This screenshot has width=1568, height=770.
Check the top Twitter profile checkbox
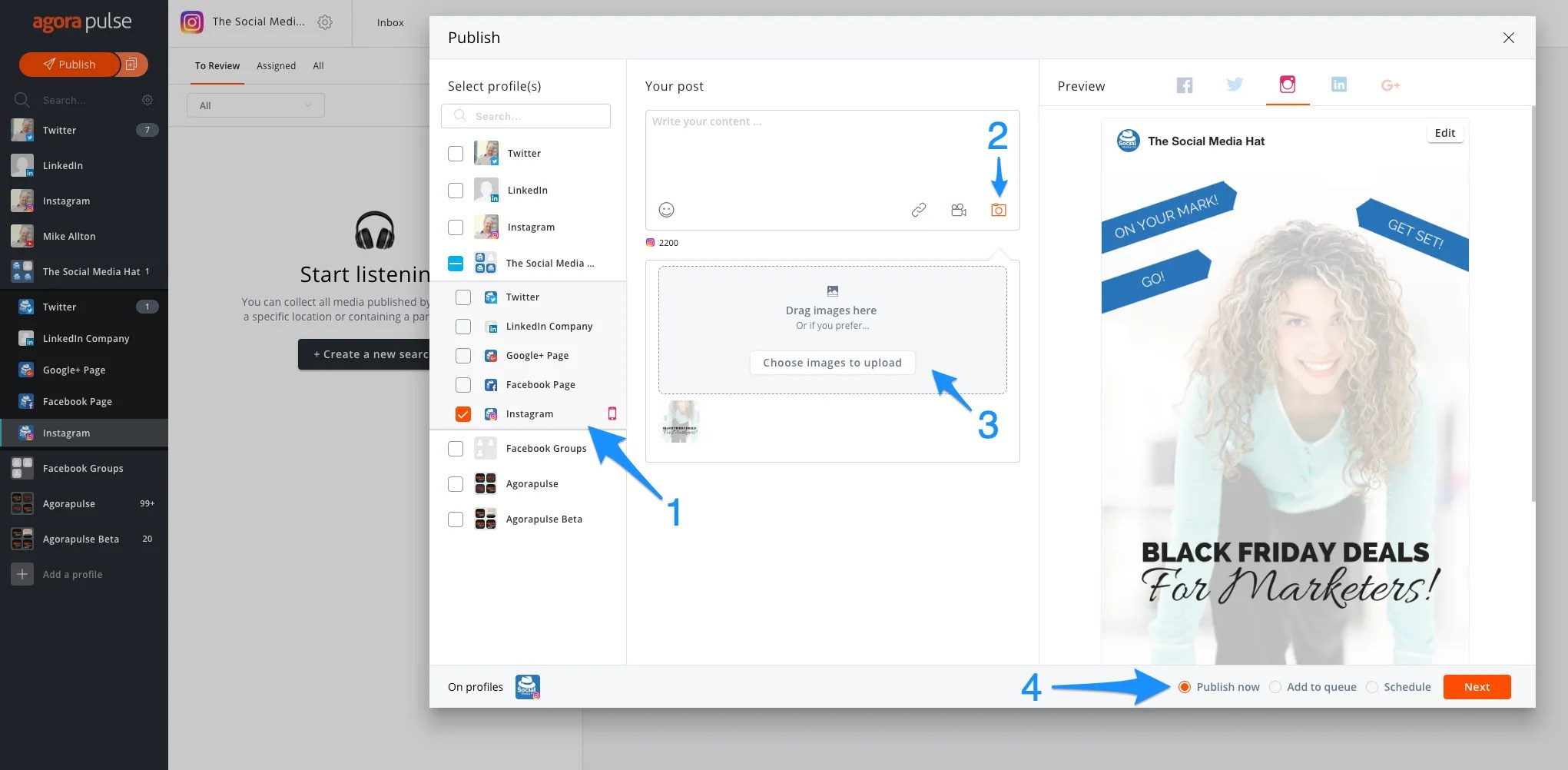click(x=456, y=154)
